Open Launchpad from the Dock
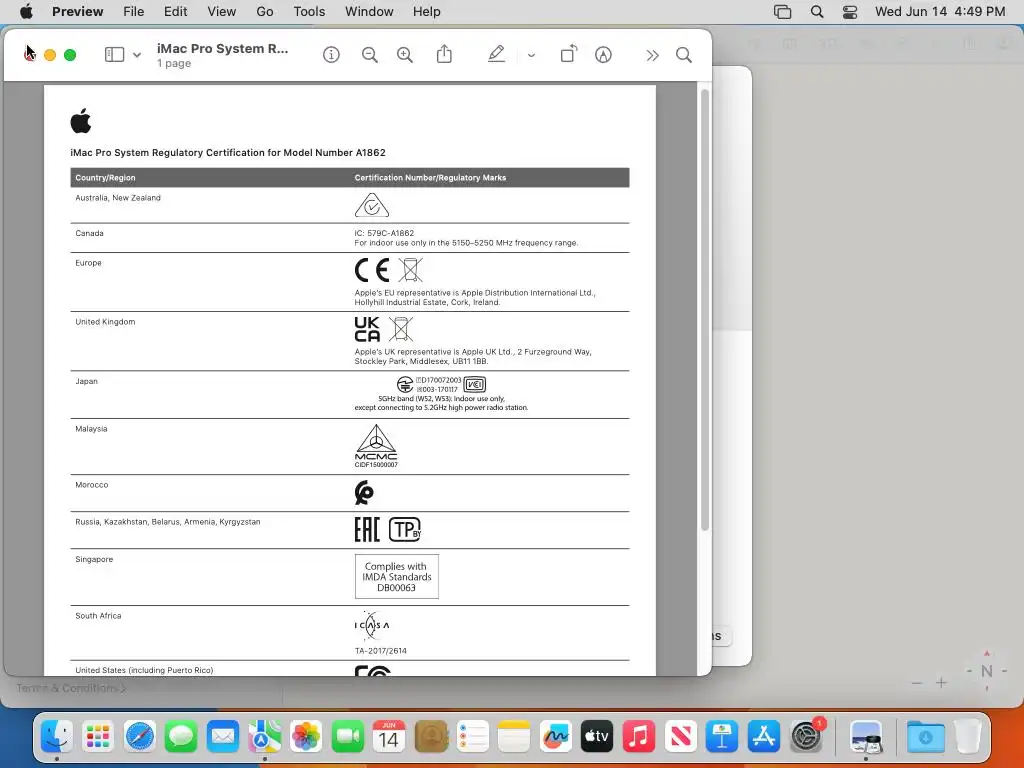Image resolution: width=1024 pixels, height=768 pixels. click(x=98, y=737)
